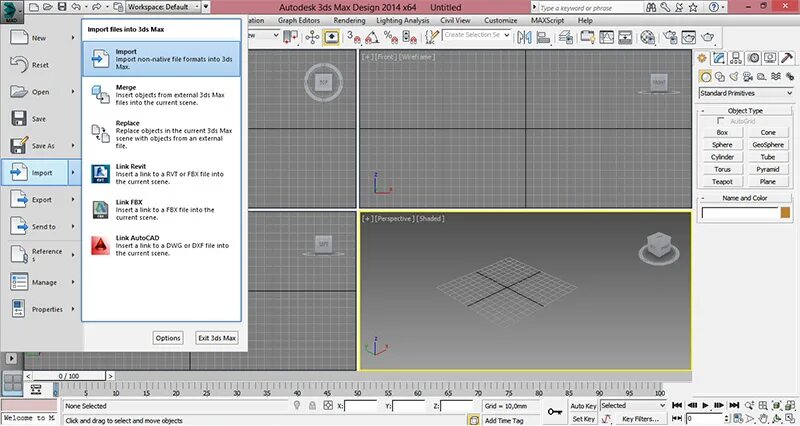Click the Undo arrow icon in quick access toolbar
Image resolution: width=800 pixels, height=426 pixels.
76,7
